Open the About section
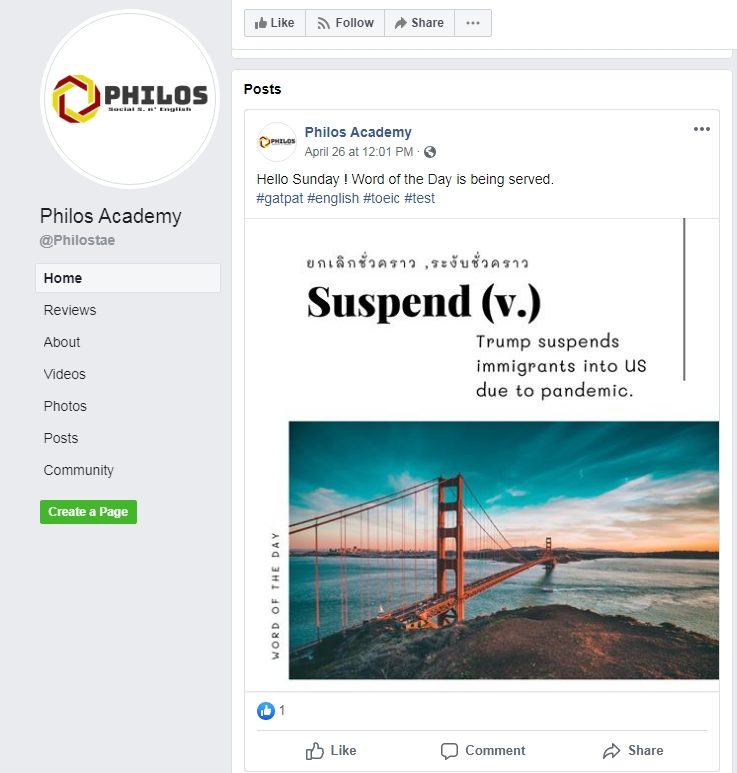The image size is (737, 773). 62,342
